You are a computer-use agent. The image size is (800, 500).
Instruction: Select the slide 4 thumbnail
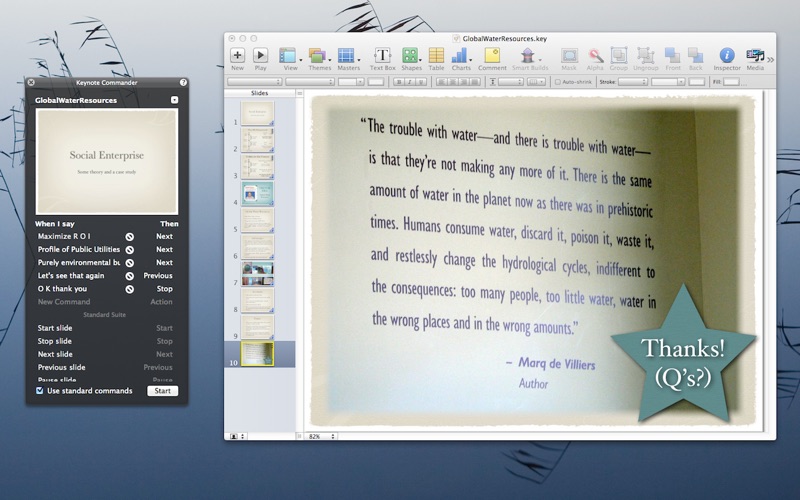point(257,193)
